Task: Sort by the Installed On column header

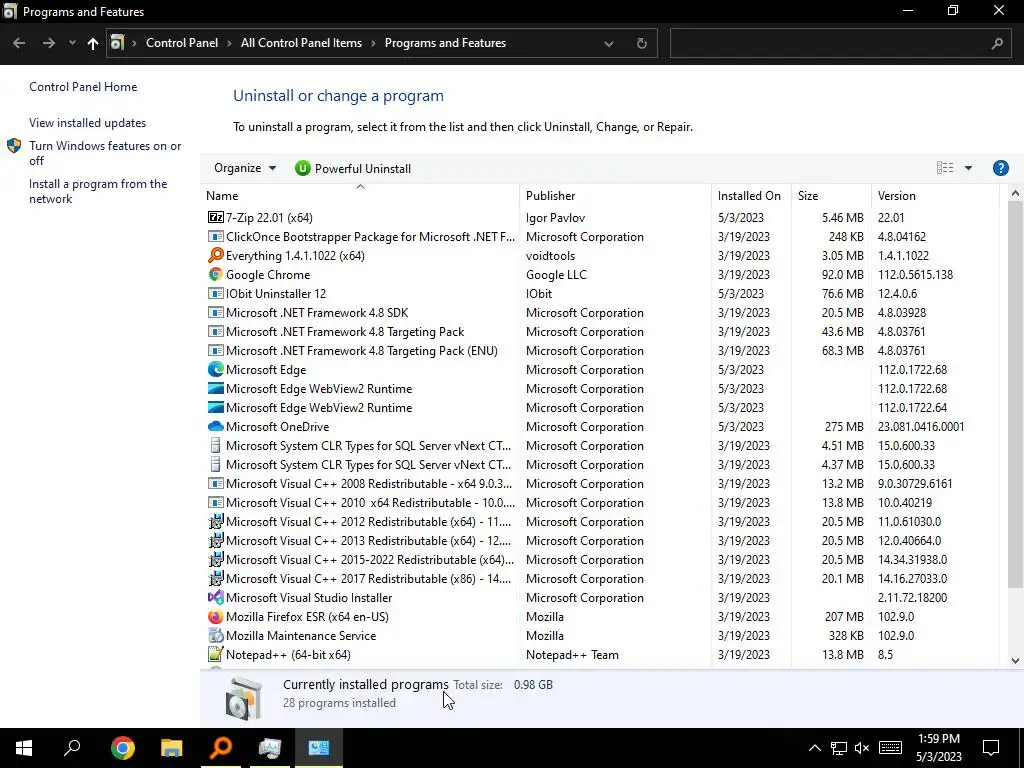Action: pyautogui.click(x=751, y=195)
